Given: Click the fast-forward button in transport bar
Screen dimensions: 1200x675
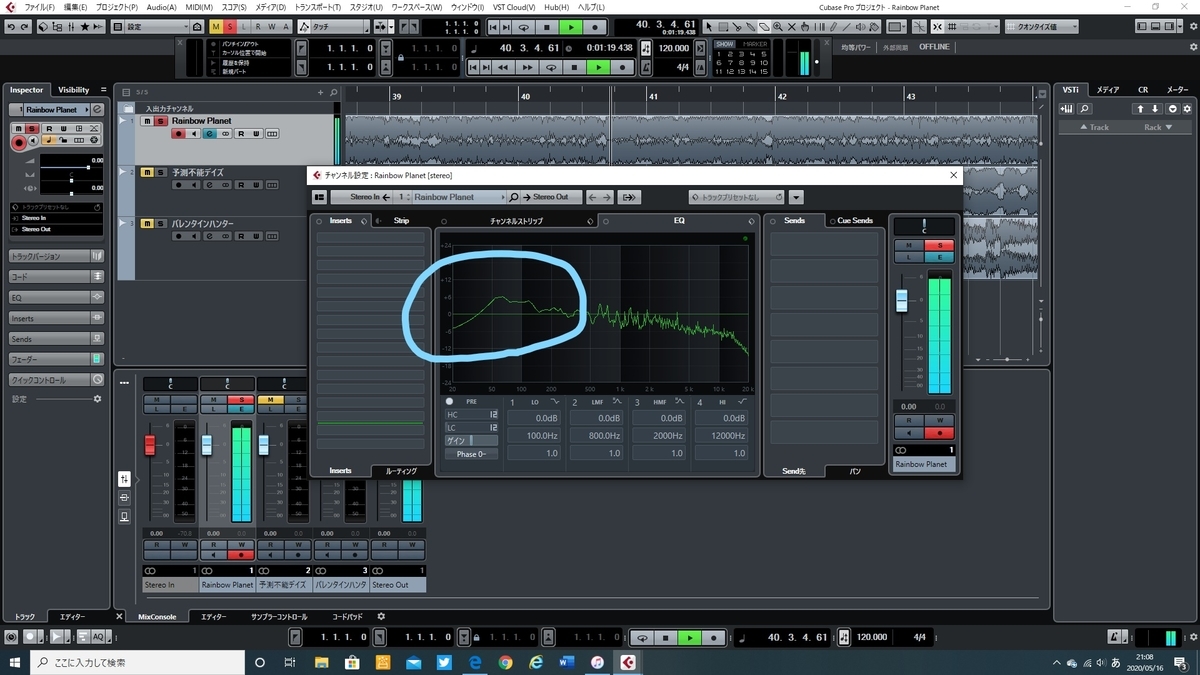Looking at the screenshot, I should point(525,67).
